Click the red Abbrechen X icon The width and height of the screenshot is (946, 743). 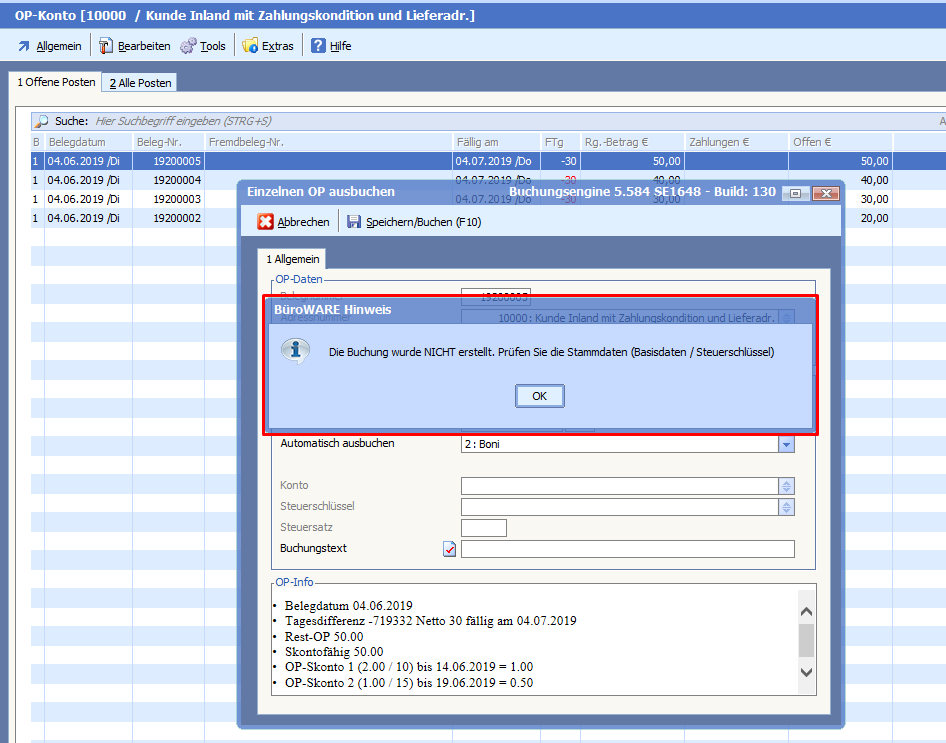coord(266,222)
